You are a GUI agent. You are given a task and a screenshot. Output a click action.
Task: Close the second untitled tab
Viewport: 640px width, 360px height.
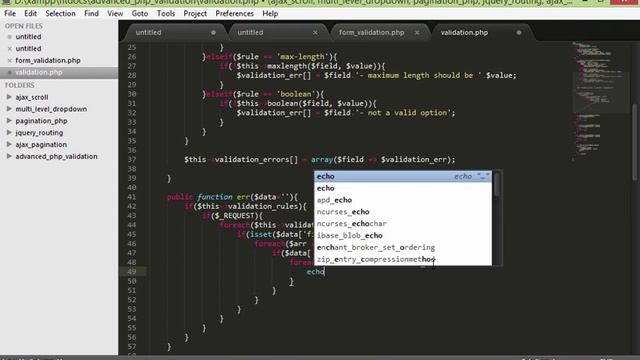pos(315,32)
